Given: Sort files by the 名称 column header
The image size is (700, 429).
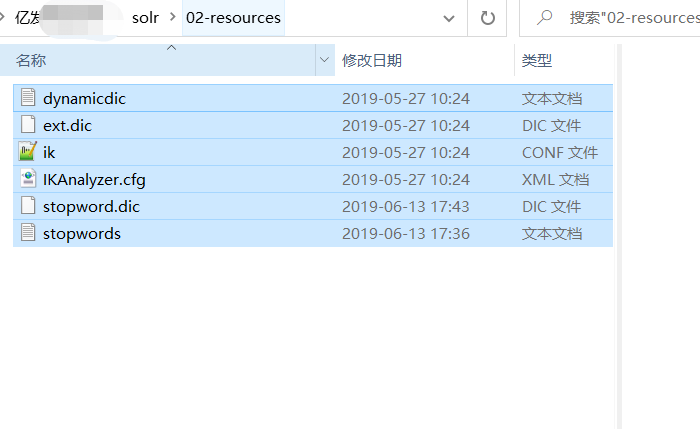Looking at the screenshot, I should (158, 60).
